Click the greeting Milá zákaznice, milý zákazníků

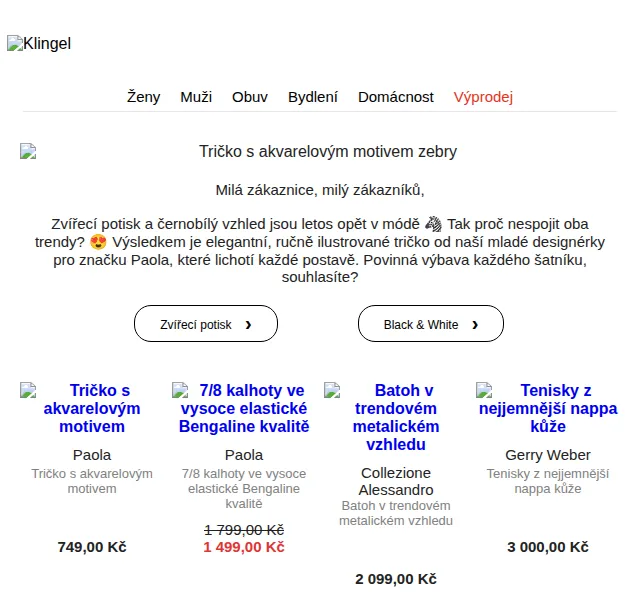(x=320, y=190)
